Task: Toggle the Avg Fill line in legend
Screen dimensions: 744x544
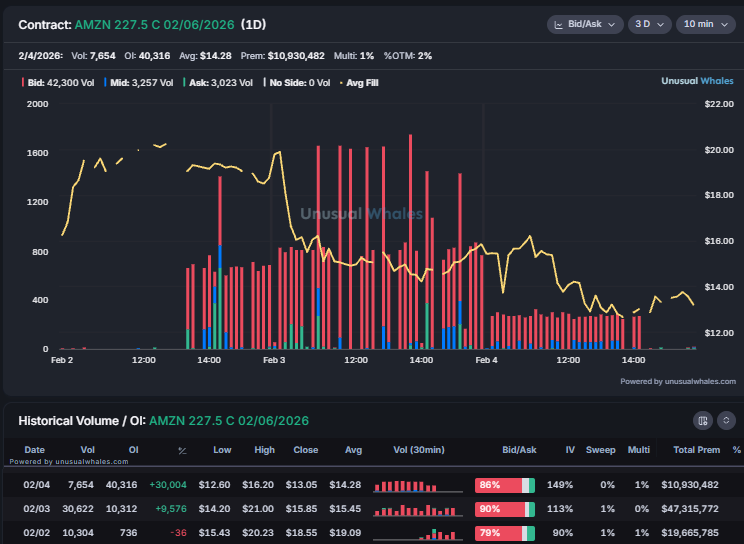Action: point(359,83)
